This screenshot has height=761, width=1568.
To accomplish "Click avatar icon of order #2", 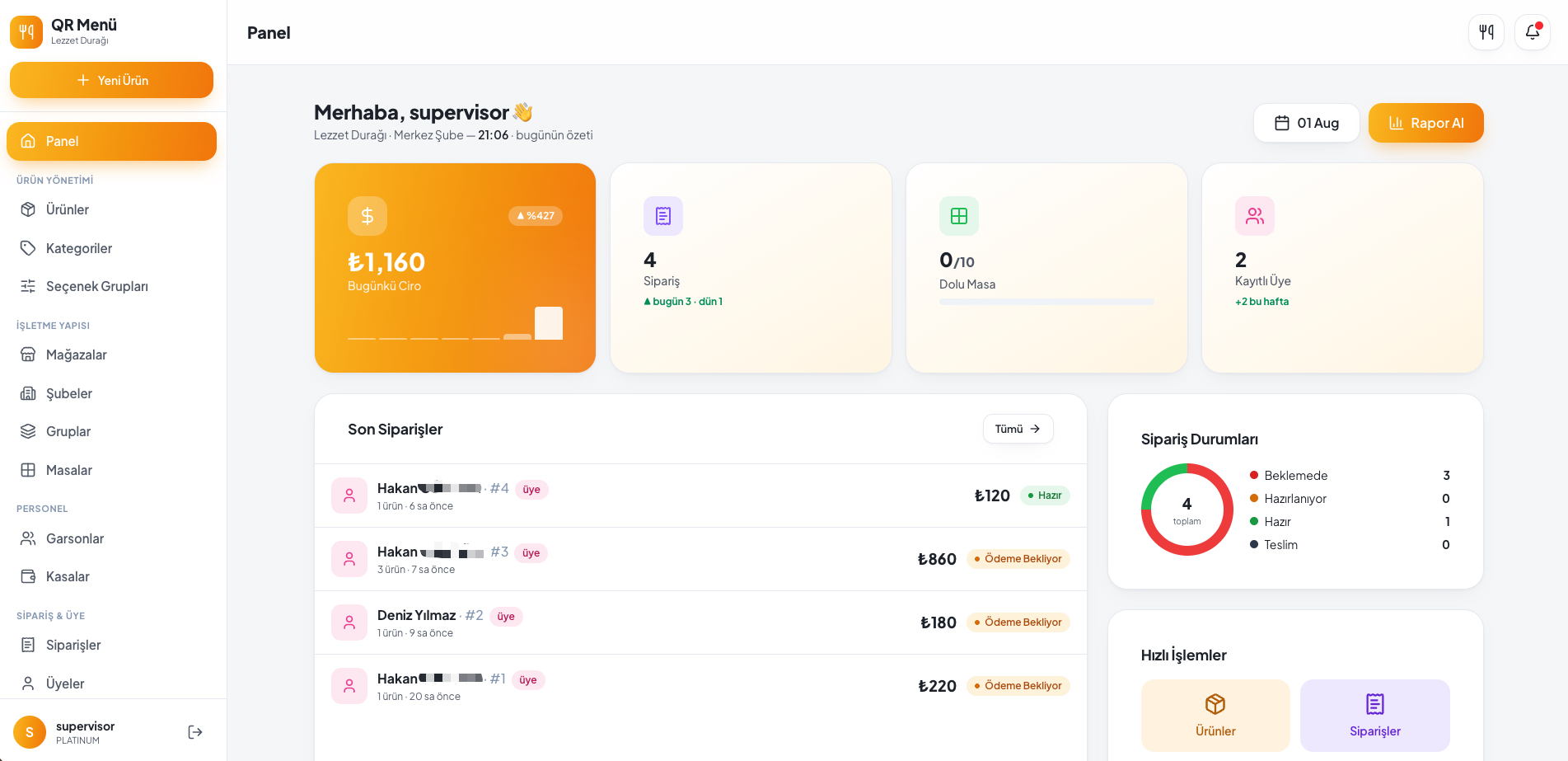I will click(349, 622).
